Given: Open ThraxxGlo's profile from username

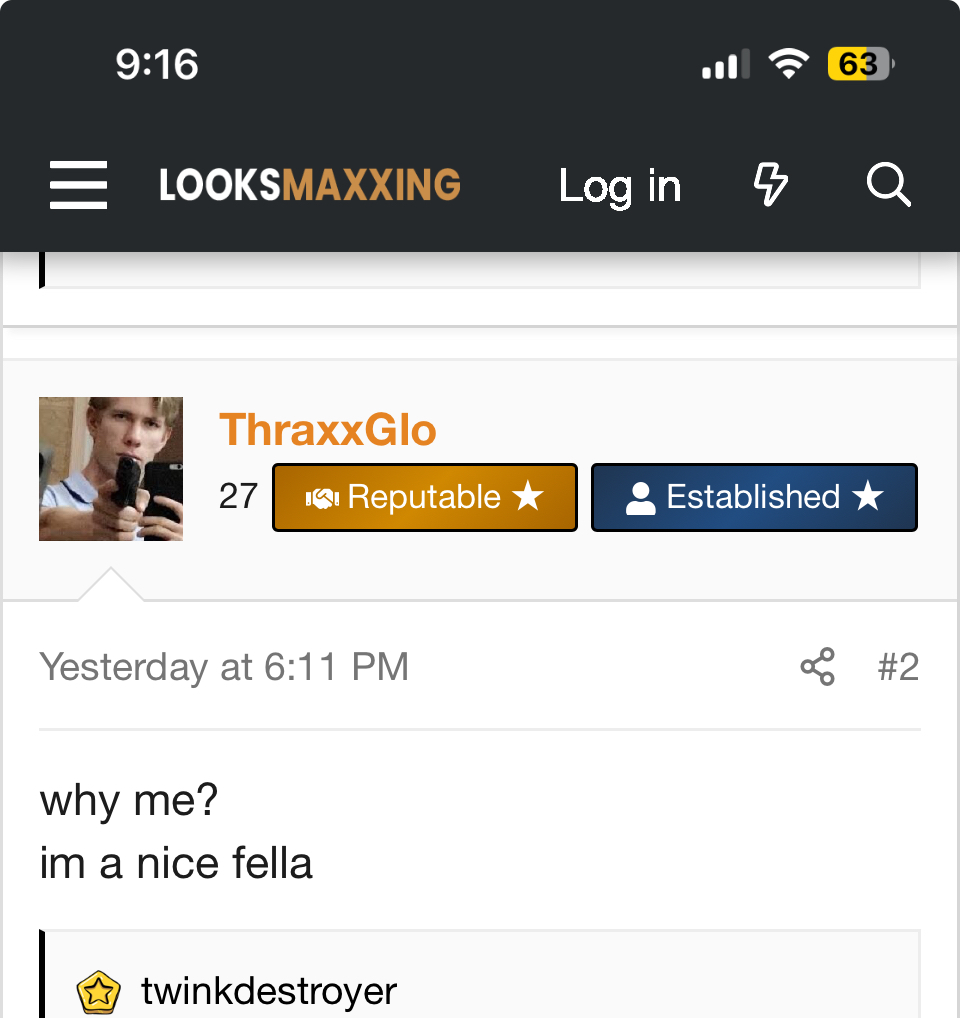Looking at the screenshot, I should [x=328, y=430].
